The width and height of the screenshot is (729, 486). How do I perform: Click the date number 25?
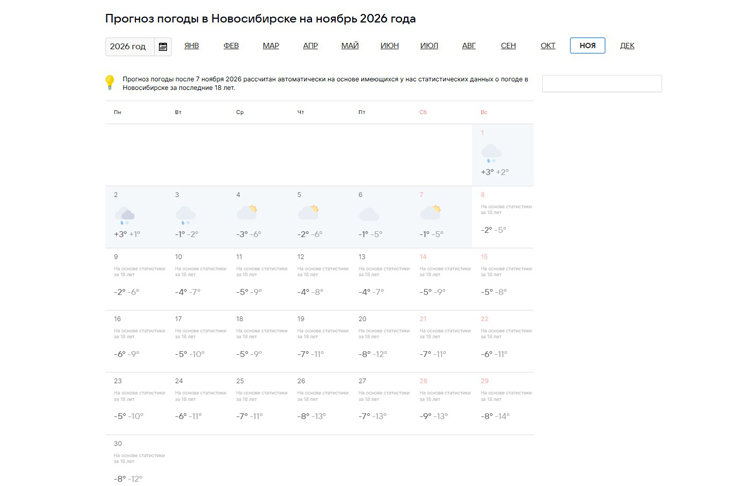tap(240, 381)
